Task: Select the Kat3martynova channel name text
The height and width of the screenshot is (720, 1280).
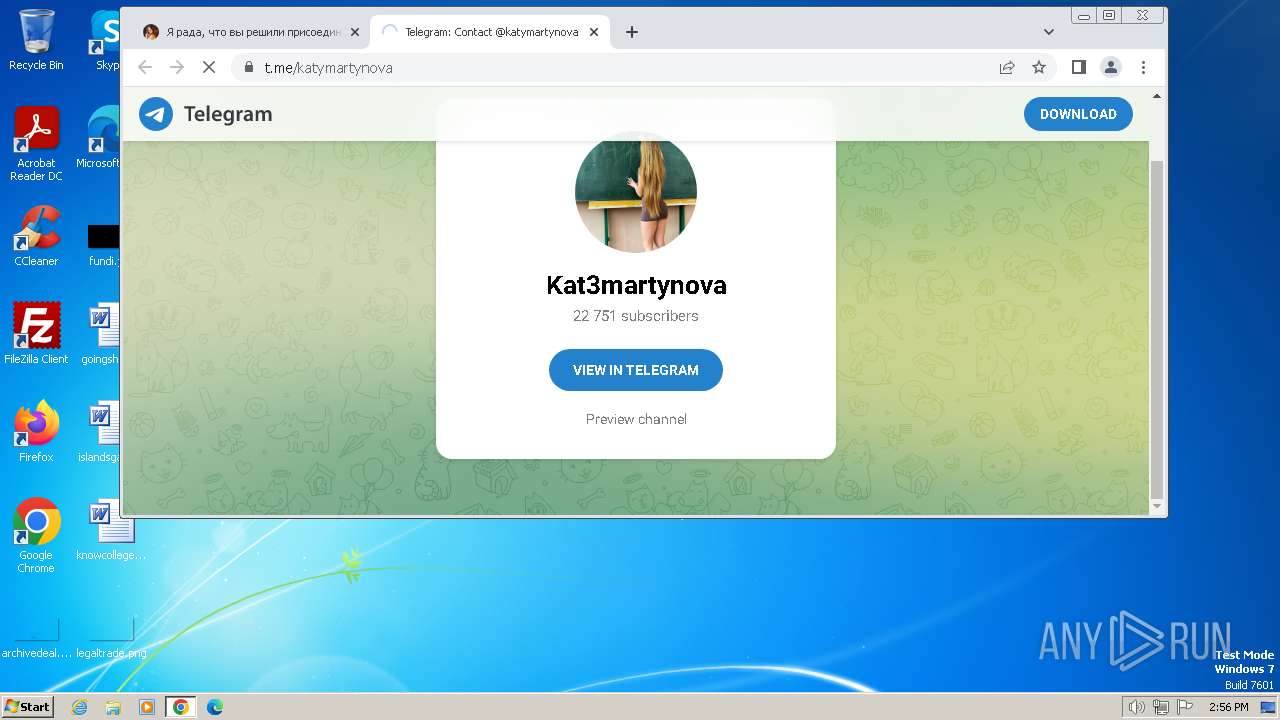Action: 636,285
